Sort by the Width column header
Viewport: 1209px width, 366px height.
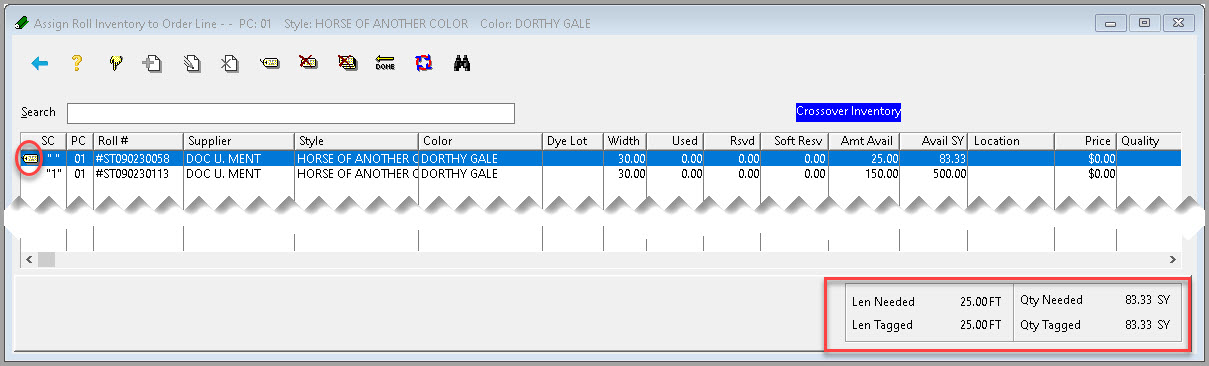point(625,141)
